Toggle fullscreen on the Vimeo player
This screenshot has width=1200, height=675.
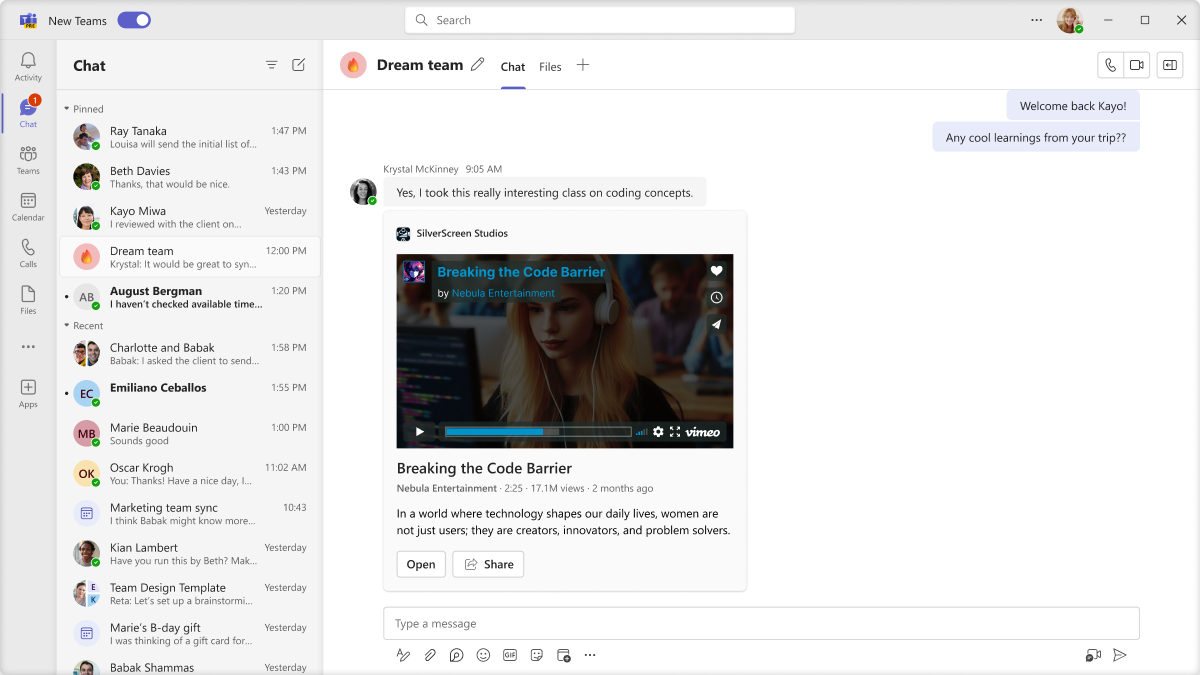675,432
